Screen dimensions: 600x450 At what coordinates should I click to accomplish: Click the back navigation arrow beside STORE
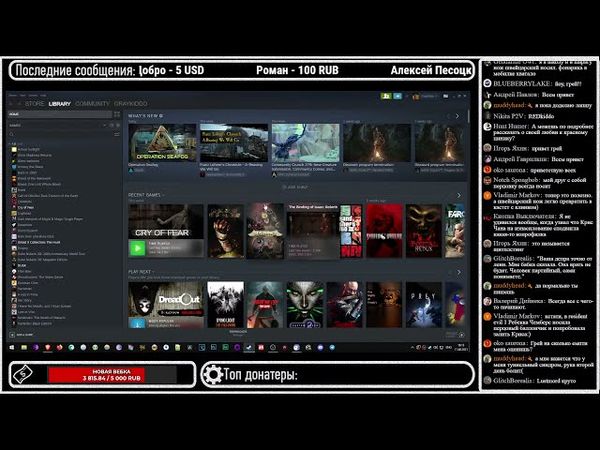[11, 104]
